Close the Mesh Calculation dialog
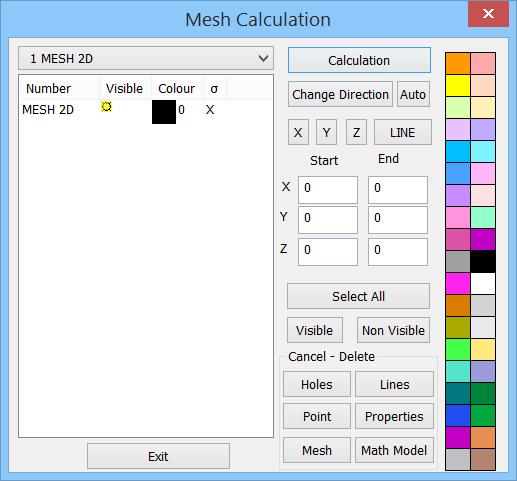The height and width of the screenshot is (481, 517). pyautogui.click(x=488, y=14)
